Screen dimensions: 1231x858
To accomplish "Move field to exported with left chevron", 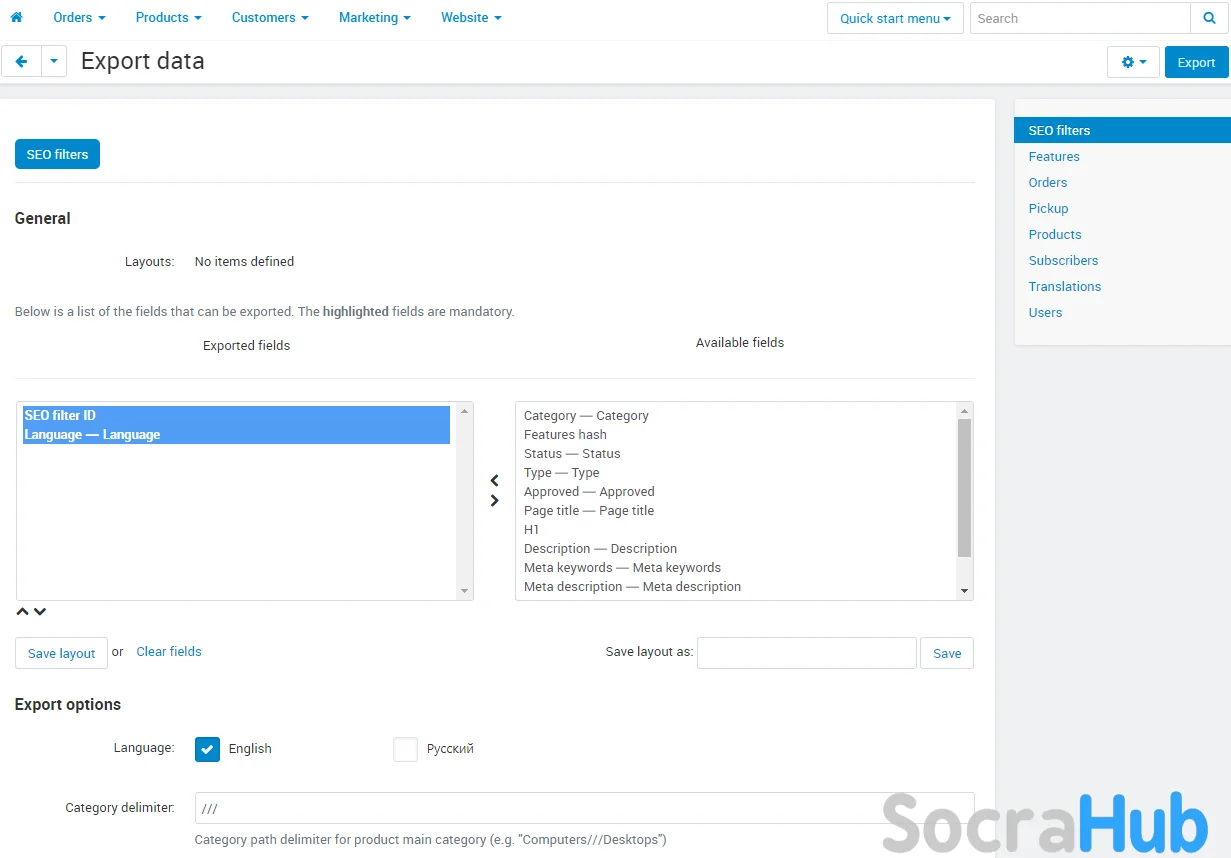I will tap(494, 481).
